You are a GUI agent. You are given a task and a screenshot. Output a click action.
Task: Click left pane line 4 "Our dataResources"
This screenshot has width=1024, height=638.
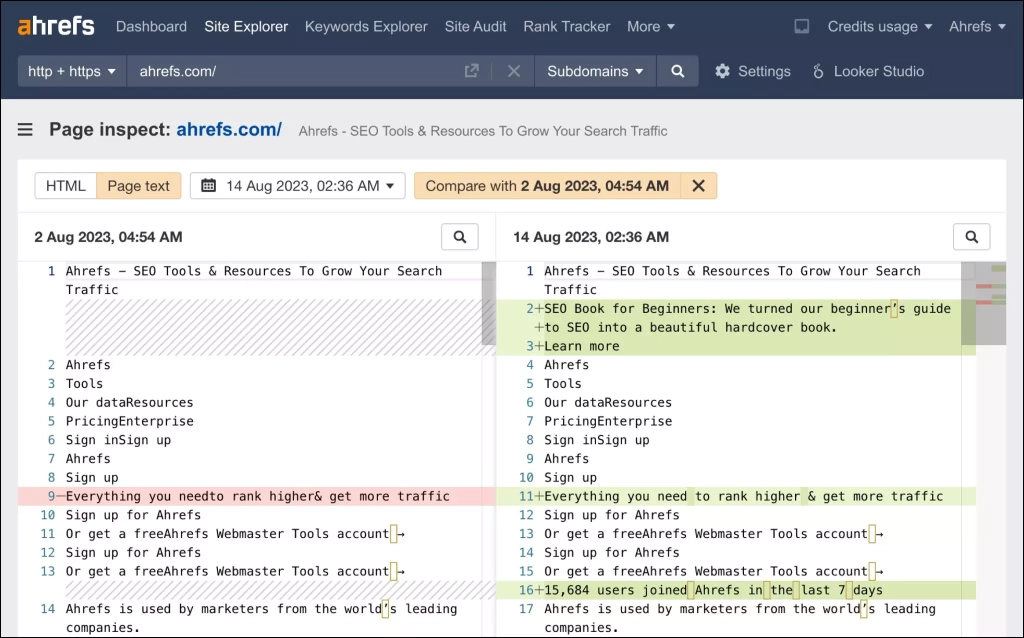pos(129,402)
